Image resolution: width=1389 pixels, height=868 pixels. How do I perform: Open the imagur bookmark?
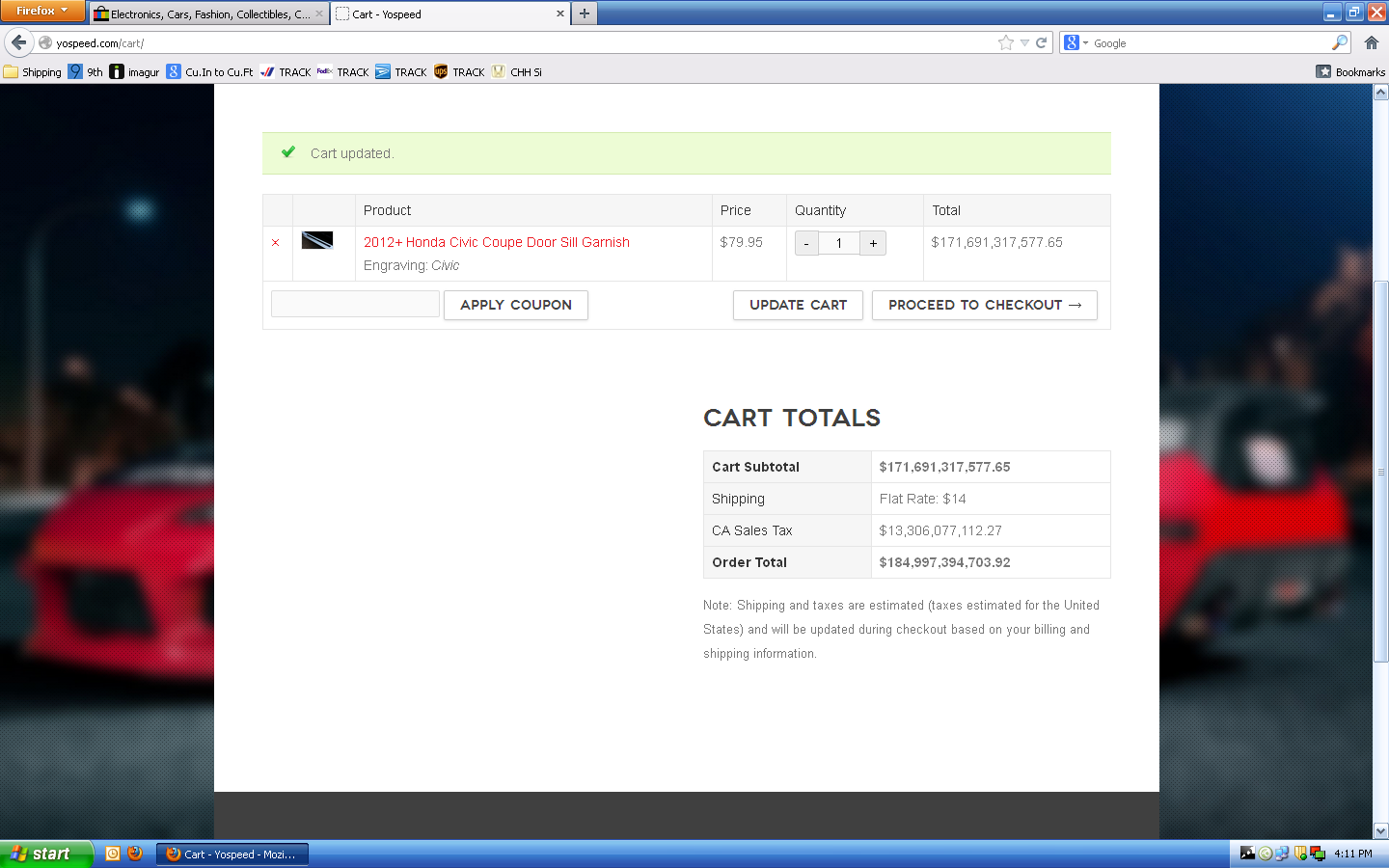[x=134, y=72]
